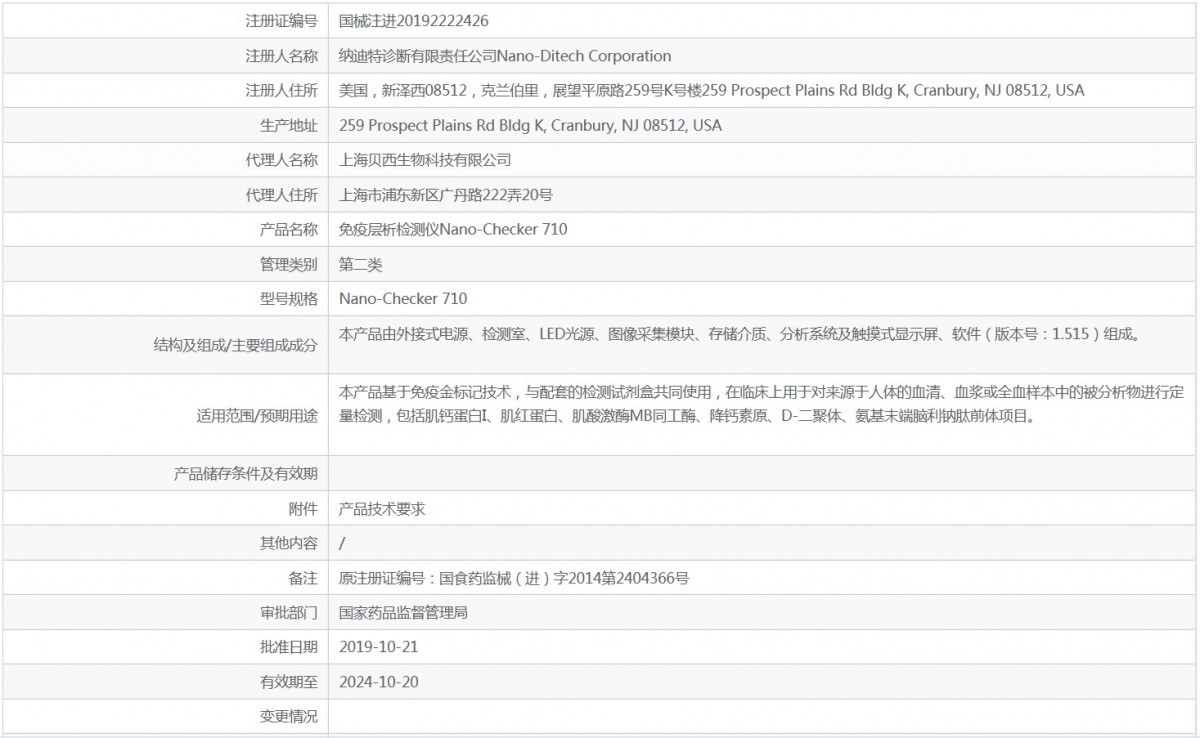Click the 产品储存条件及有效期 row label

pos(246,474)
